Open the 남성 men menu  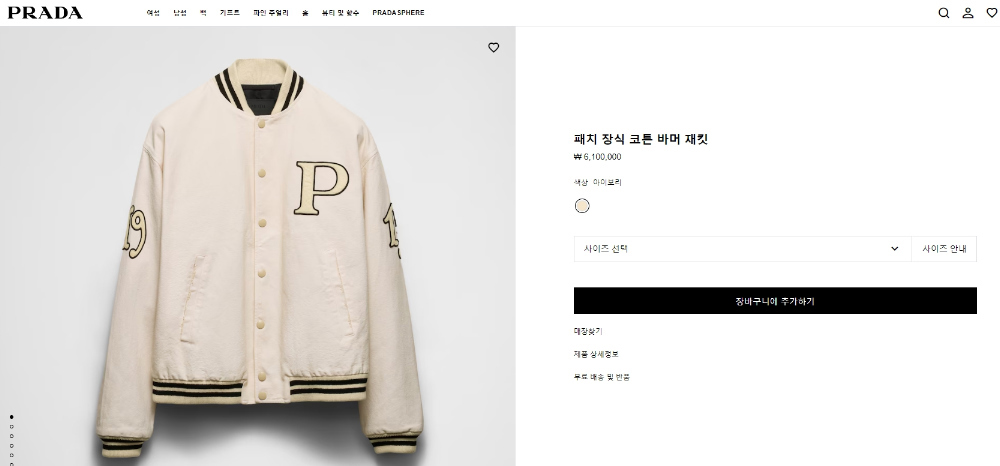tap(180, 13)
